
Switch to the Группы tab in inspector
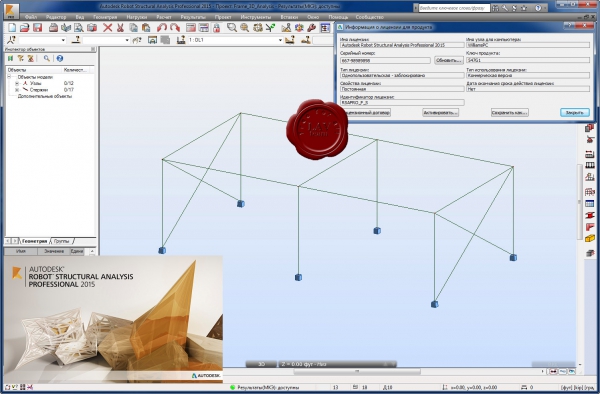[62, 241]
